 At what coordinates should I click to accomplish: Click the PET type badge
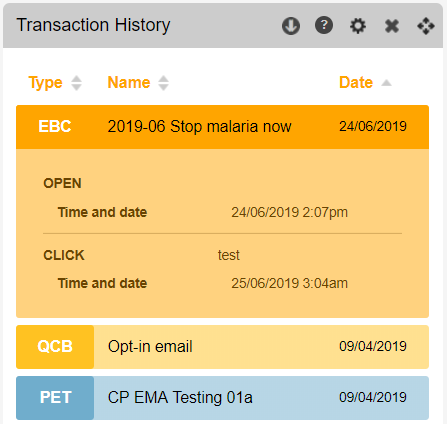(x=55, y=398)
